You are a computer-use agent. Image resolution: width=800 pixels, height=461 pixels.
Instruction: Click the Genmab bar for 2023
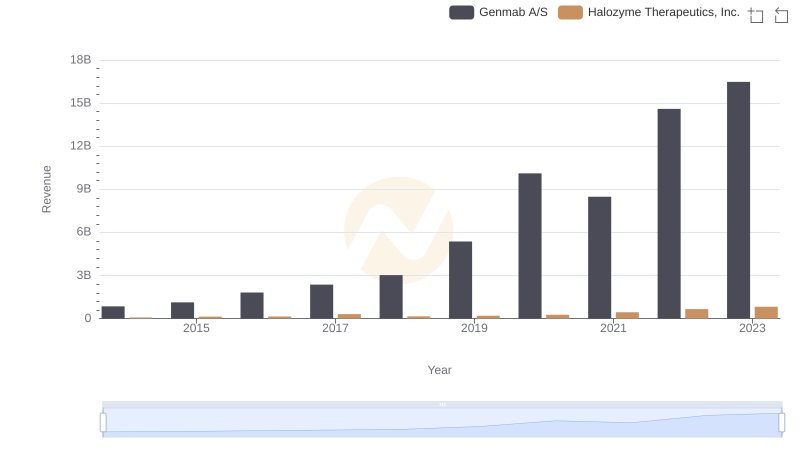[738, 200]
